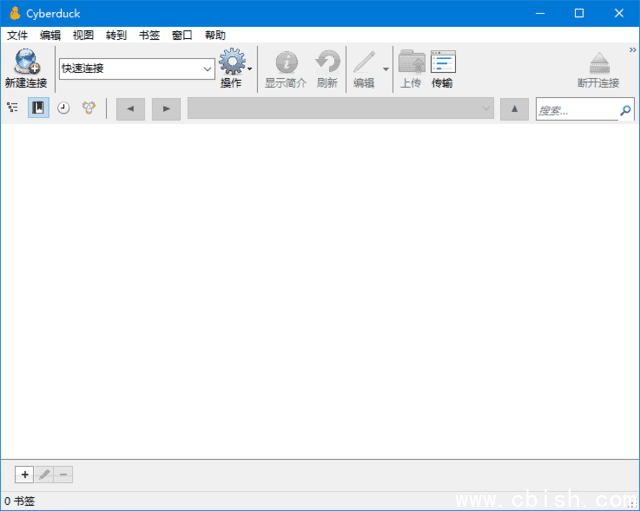Click the 新建连接 (New Connection) icon
The height and width of the screenshot is (511, 640).
pyautogui.click(x=25, y=63)
